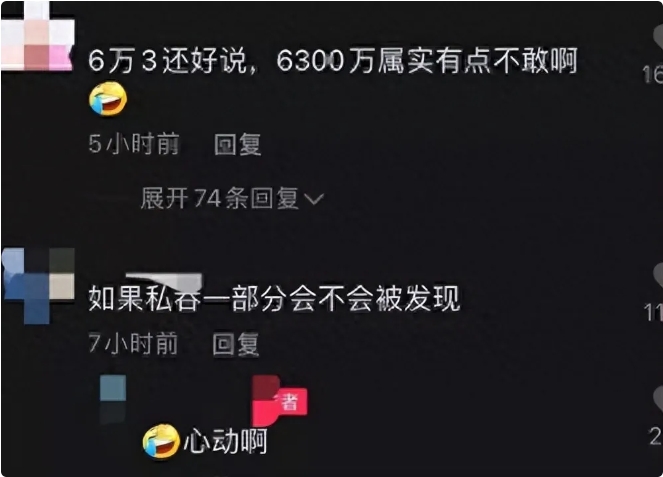Click laughing emoji before 心动啊
This screenshot has height=477, width=663.
pyautogui.click(x=160, y=441)
